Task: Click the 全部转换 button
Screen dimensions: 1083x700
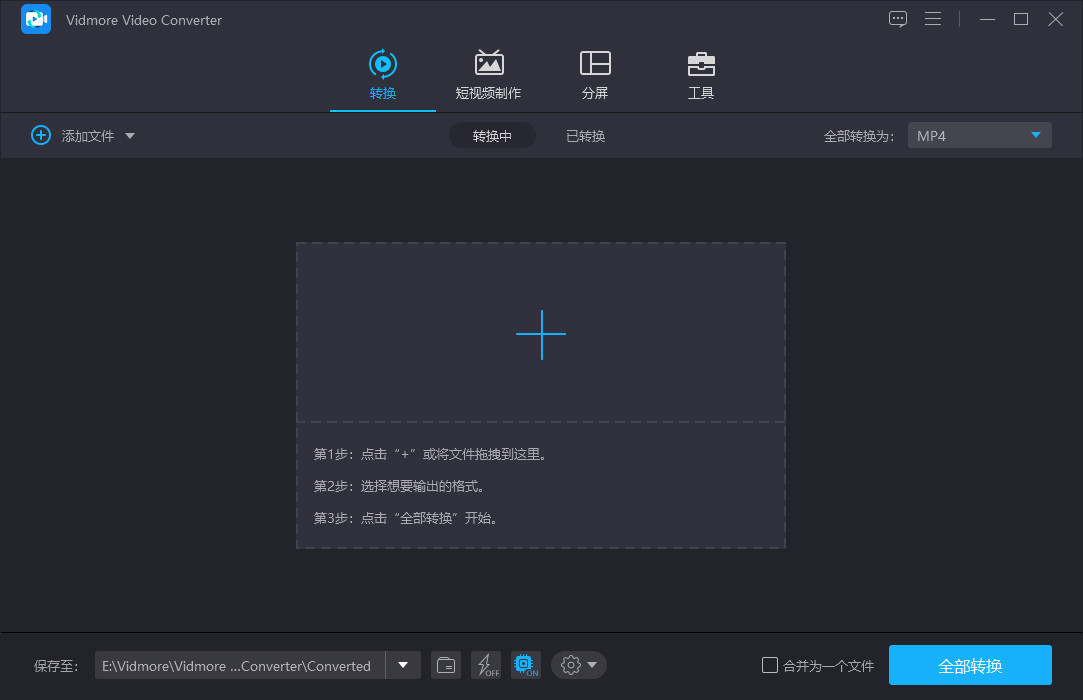Action: tap(970, 665)
